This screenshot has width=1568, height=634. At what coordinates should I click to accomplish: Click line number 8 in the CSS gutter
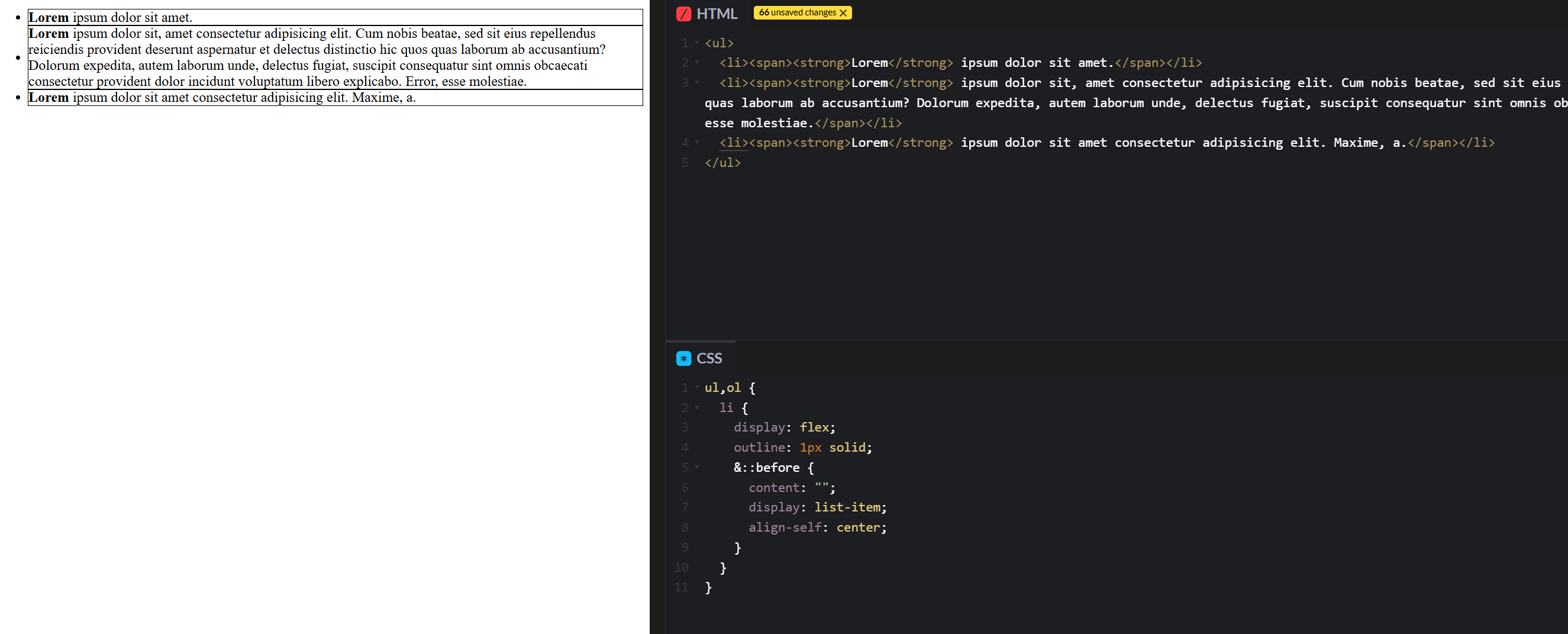click(x=685, y=527)
